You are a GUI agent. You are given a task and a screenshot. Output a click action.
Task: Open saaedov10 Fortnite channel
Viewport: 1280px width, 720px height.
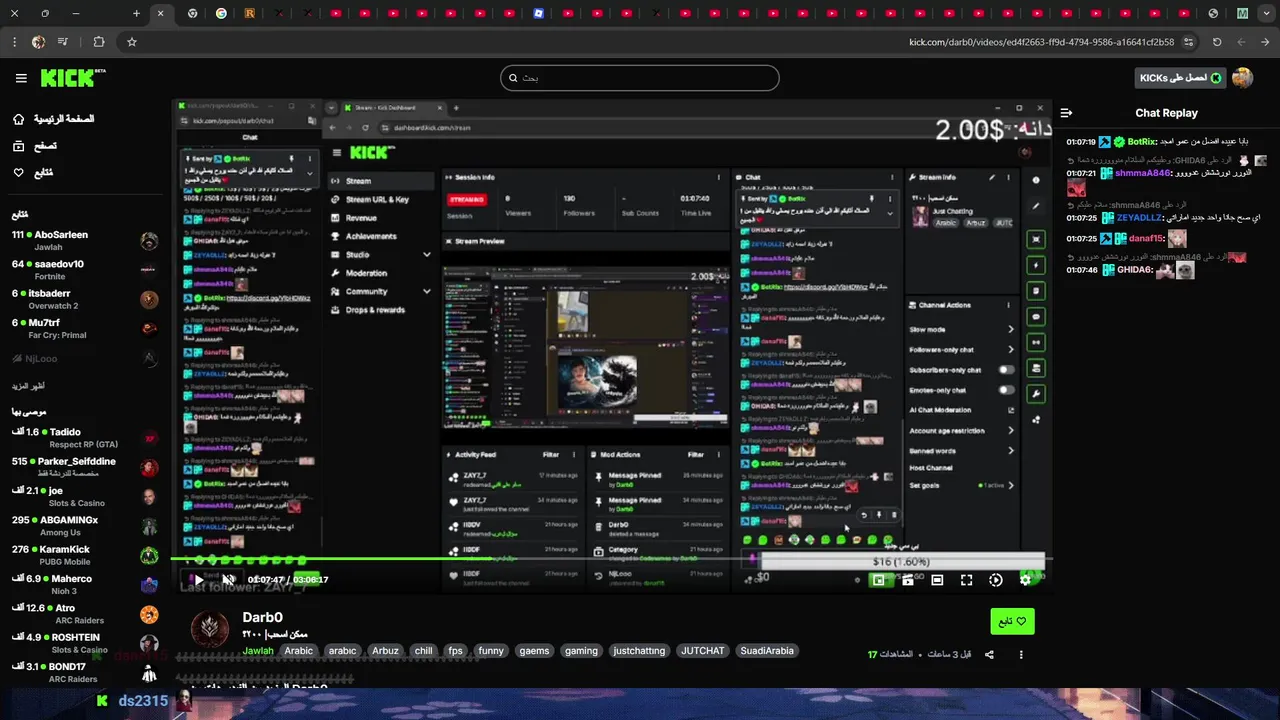click(x=85, y=270)
